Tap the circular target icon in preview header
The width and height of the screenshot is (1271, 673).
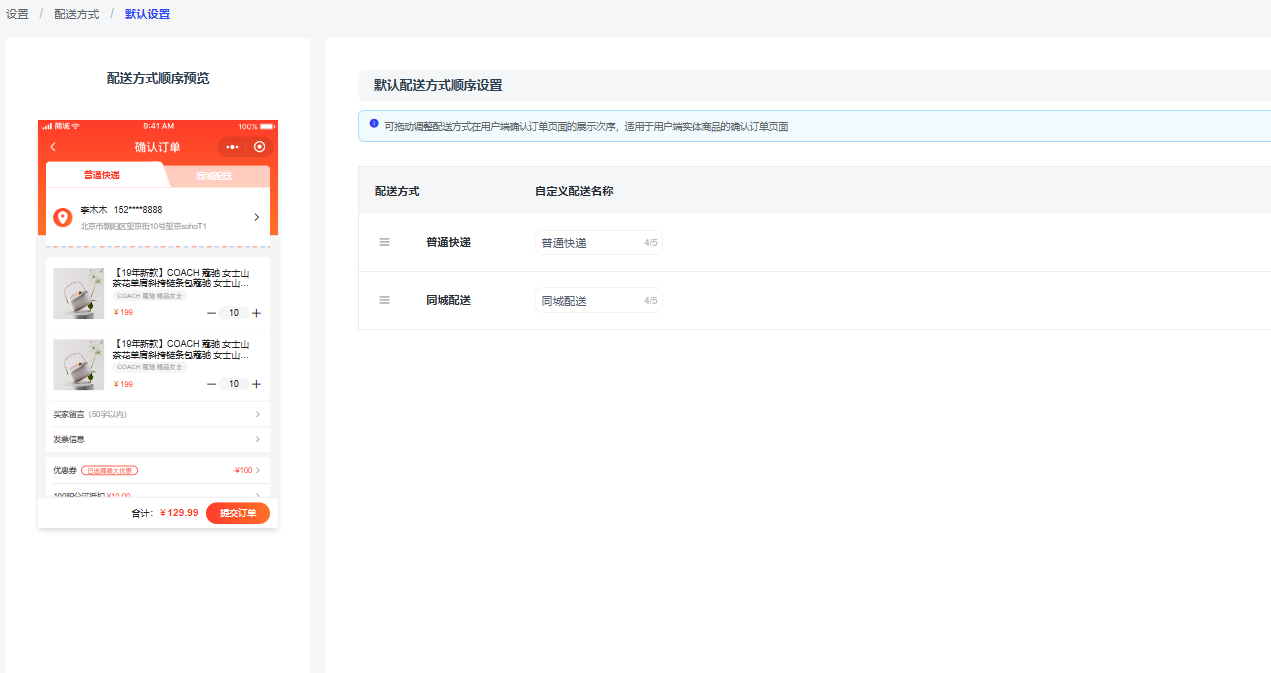point(260,147)
